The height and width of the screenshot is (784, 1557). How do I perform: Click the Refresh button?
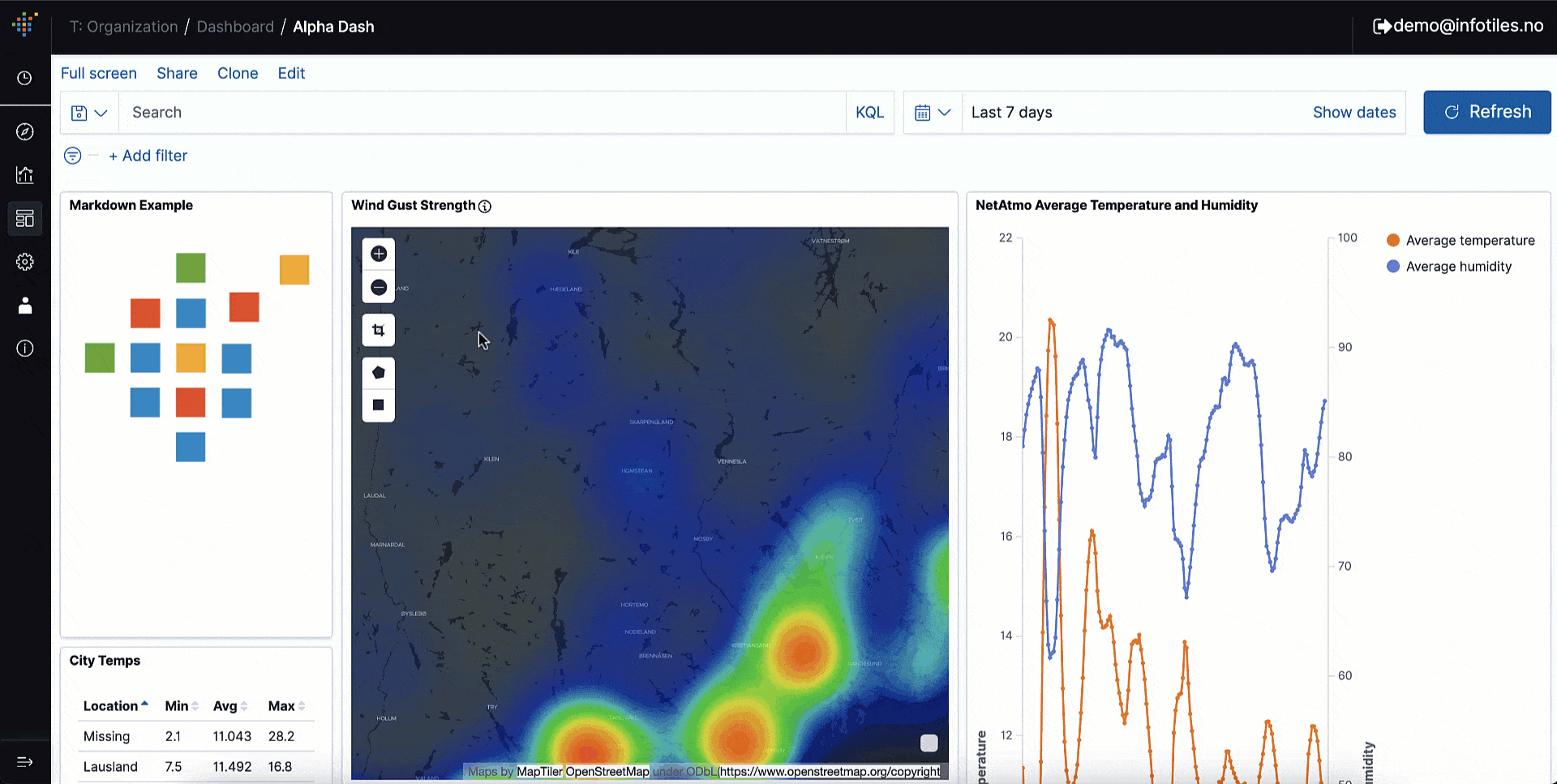1487,112
